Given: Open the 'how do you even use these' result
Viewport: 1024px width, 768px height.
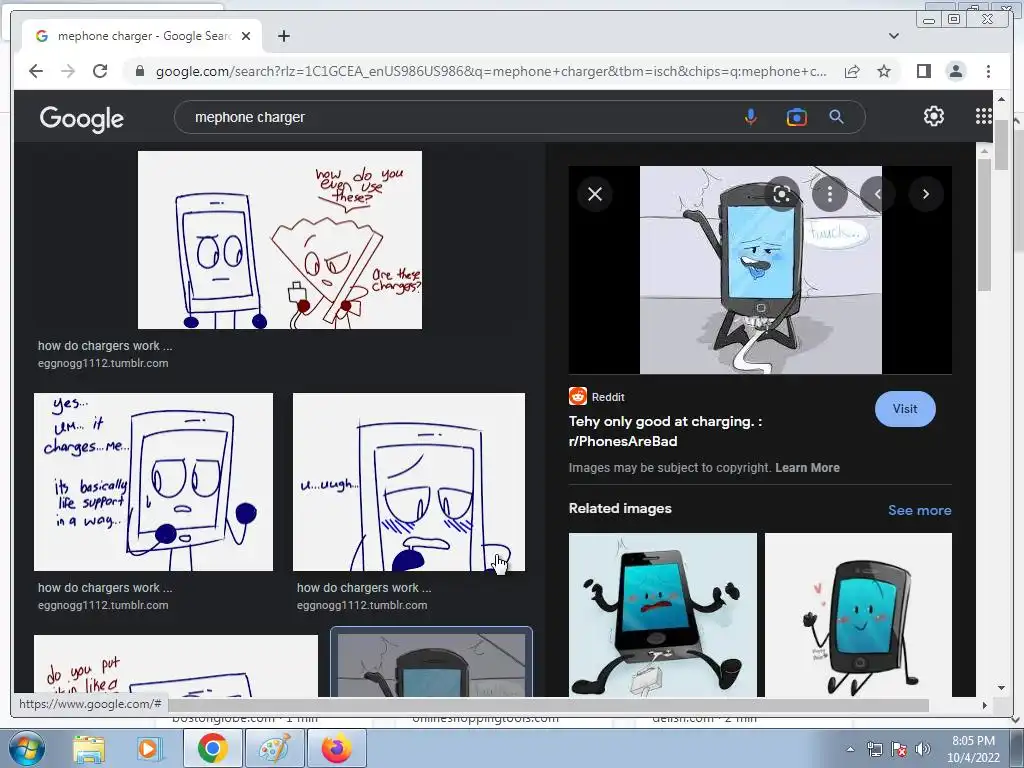Looking at the screenshot, I should click(280, 240).
